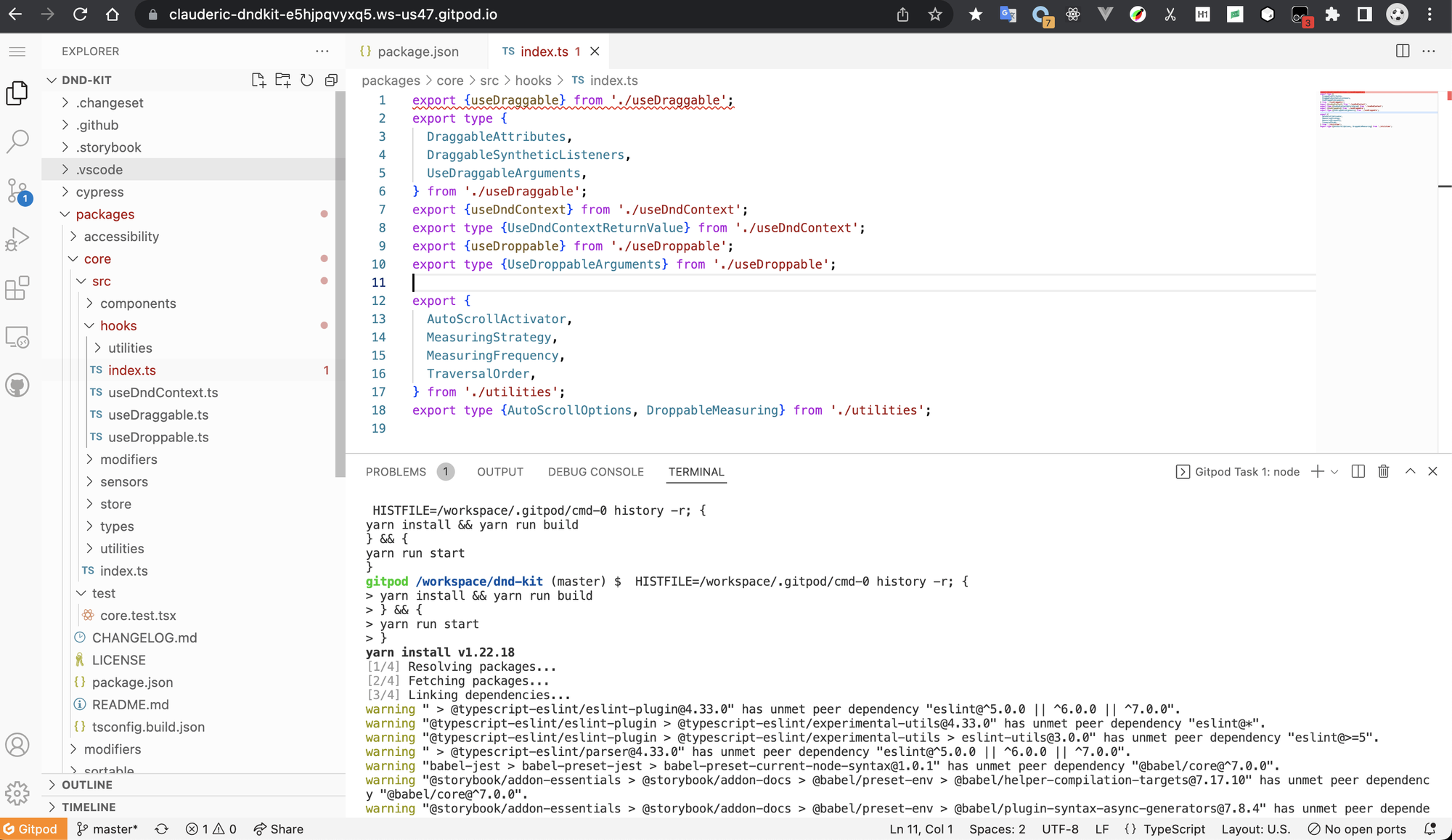Viewport: 1452px width, 840px height.
Task: Click Spaces: 2 indentation setting
Action: (x=998, y=829)
